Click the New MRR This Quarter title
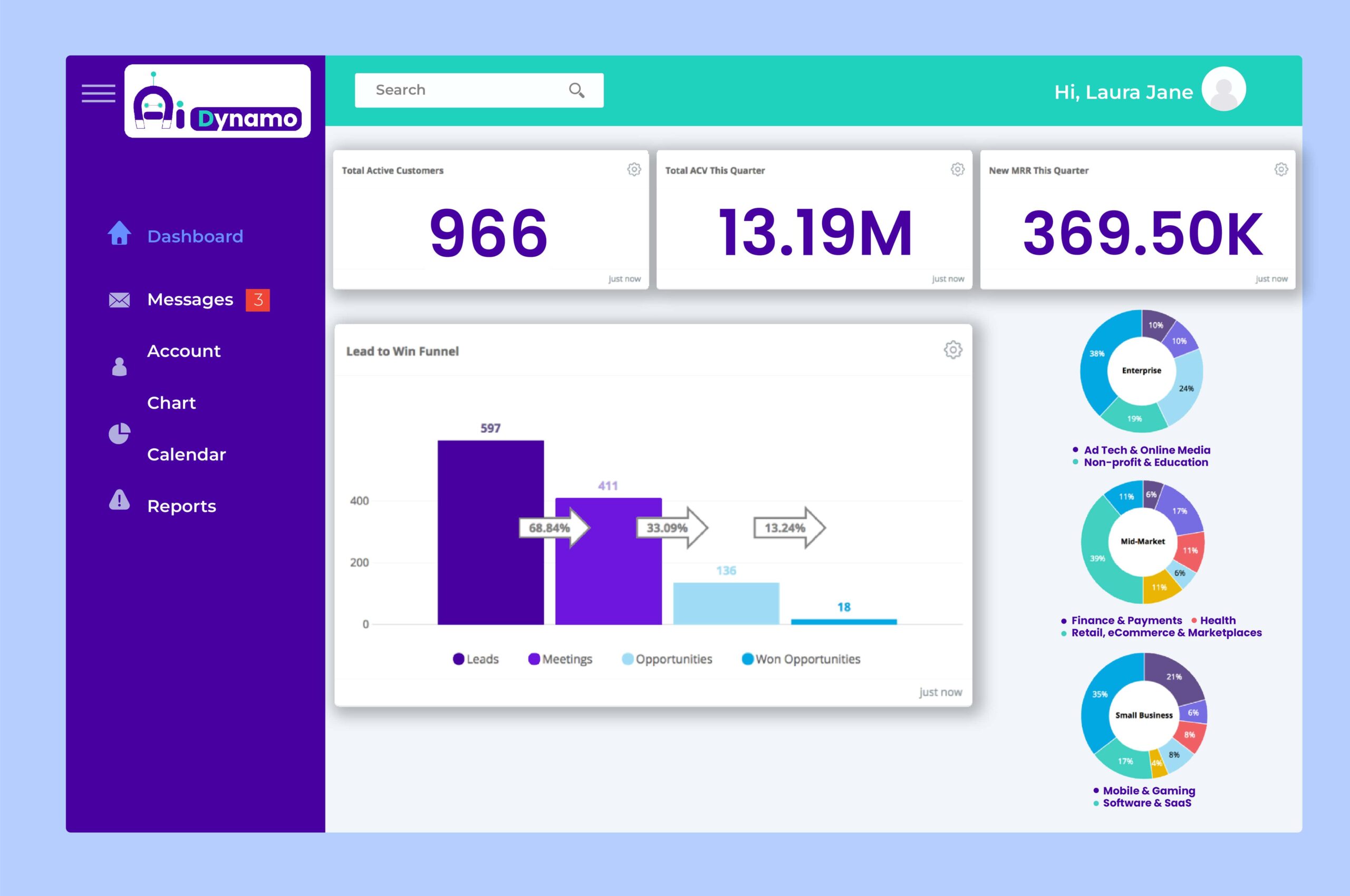This screenshot has width=1350, height=896. pos(1039,170)
